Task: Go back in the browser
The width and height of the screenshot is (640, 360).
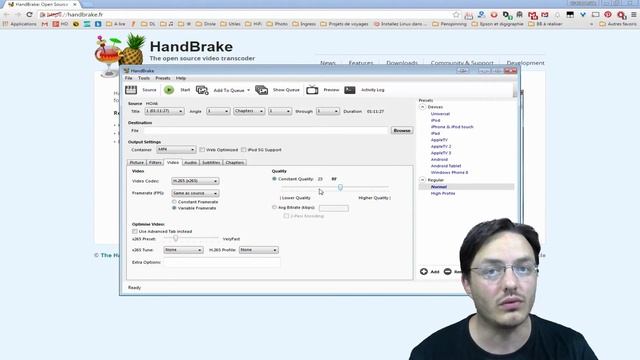Action: point(7,14)
